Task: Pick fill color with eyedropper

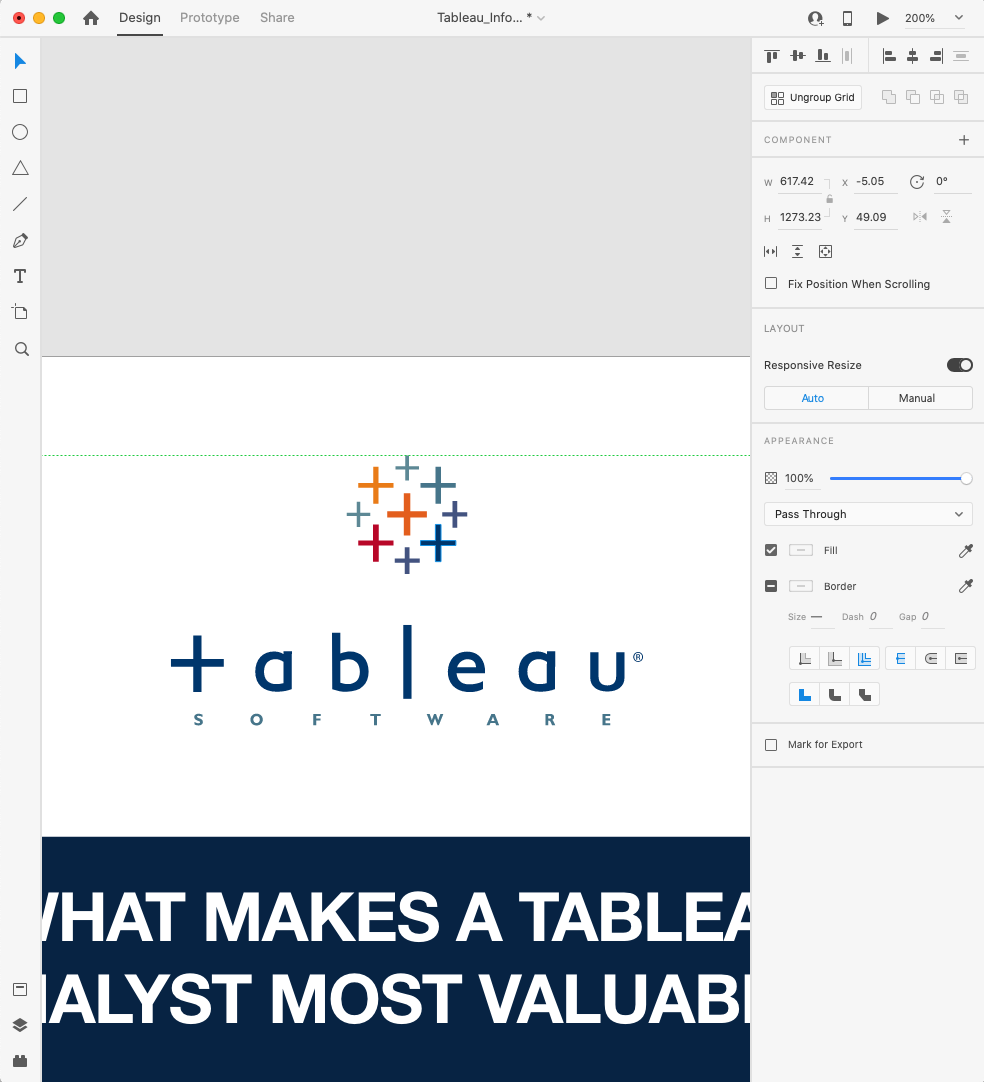Action: point(965,550)
